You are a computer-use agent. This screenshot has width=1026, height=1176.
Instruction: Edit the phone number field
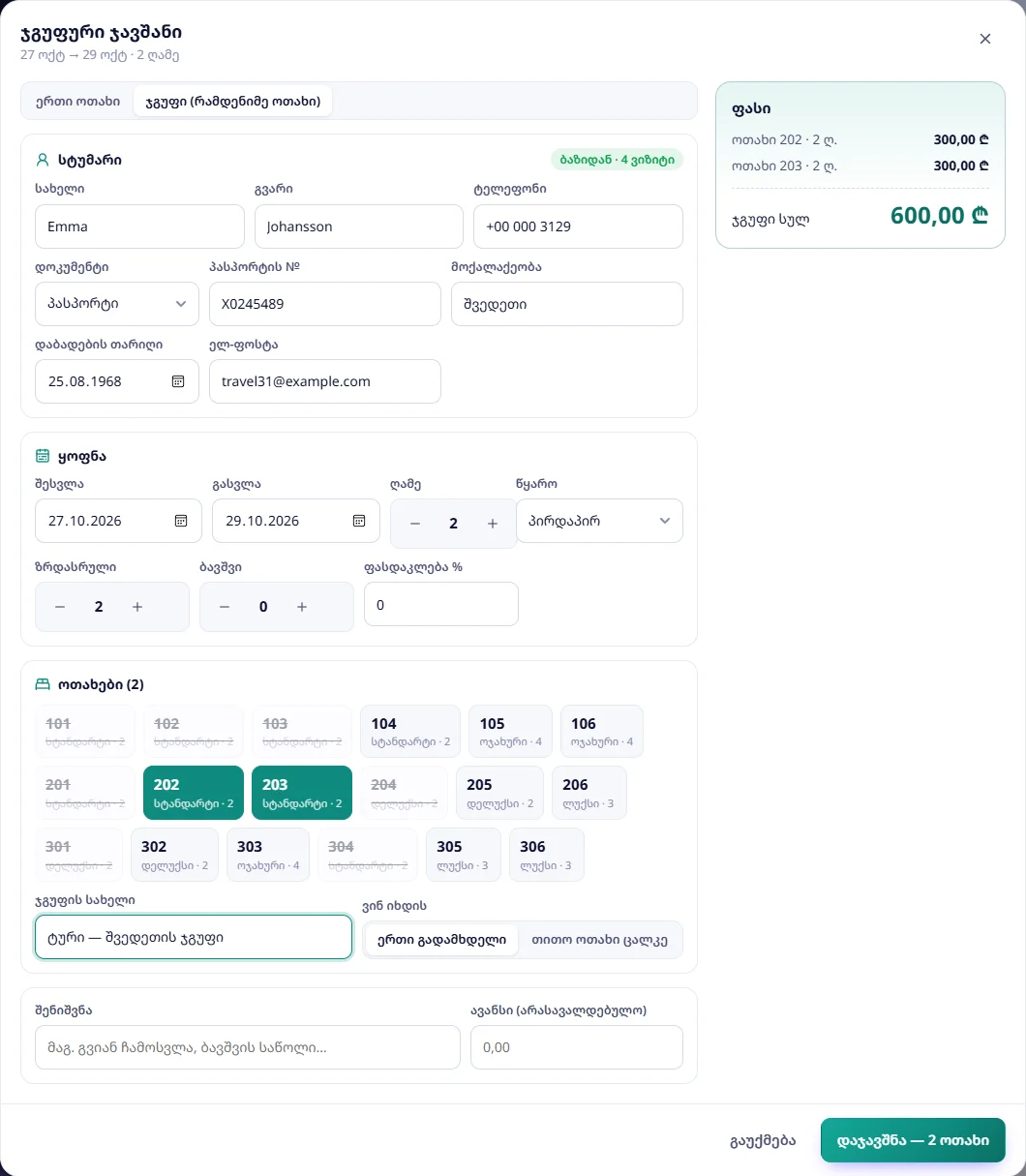point(578,226)
